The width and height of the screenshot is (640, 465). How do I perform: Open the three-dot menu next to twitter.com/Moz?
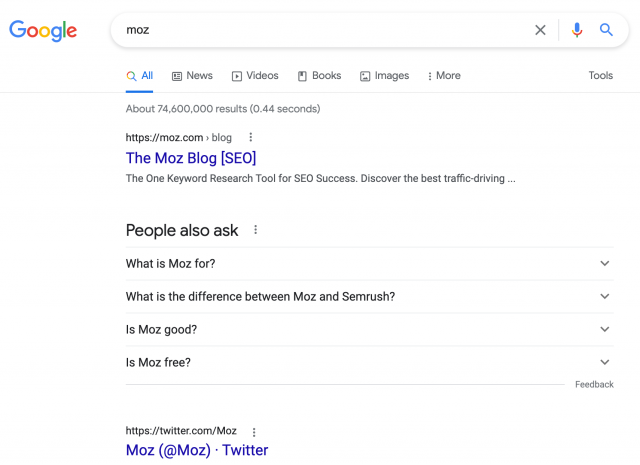(x=254, y=432)
